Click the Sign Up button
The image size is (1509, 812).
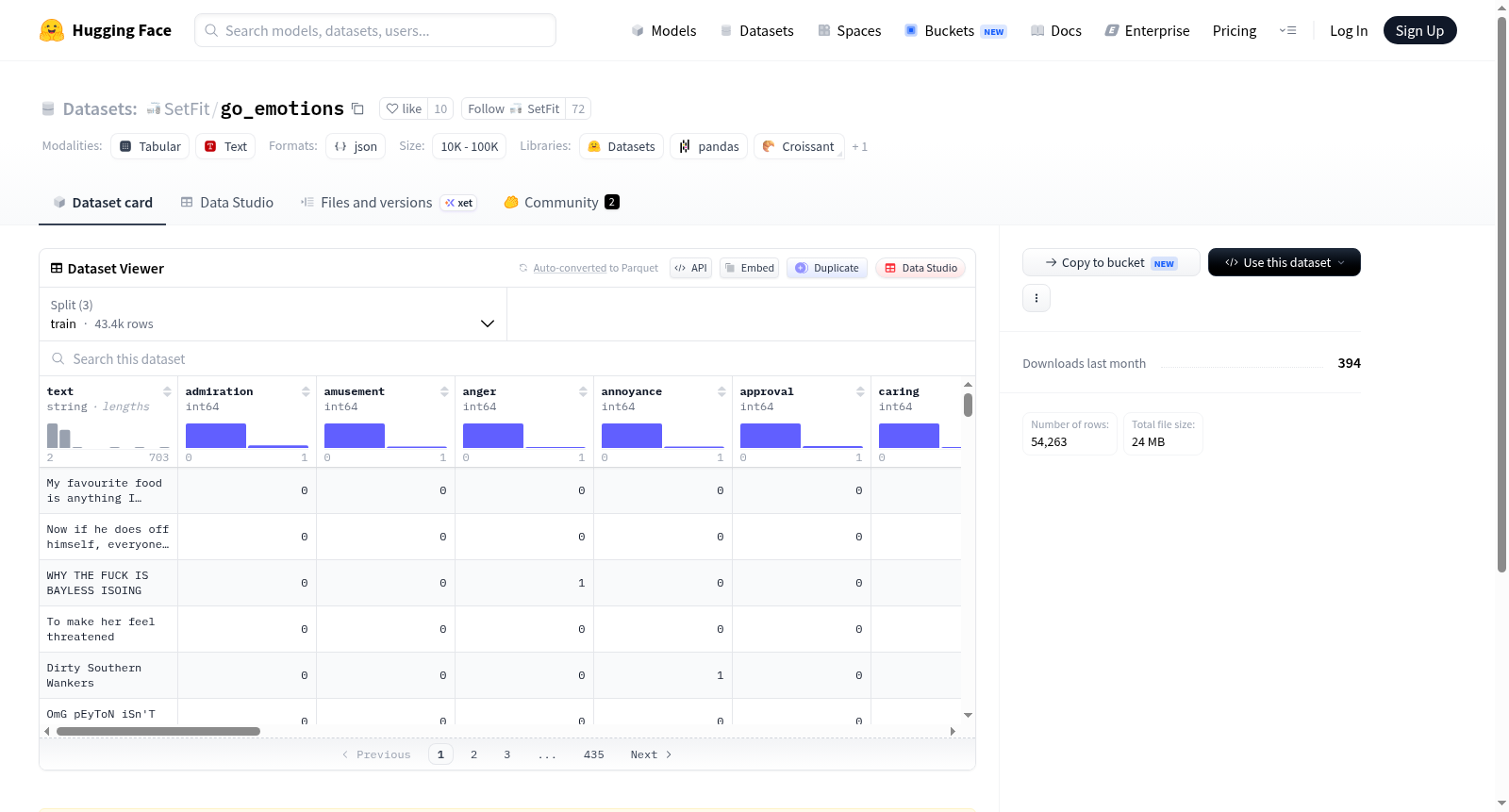coord(1419,30)
